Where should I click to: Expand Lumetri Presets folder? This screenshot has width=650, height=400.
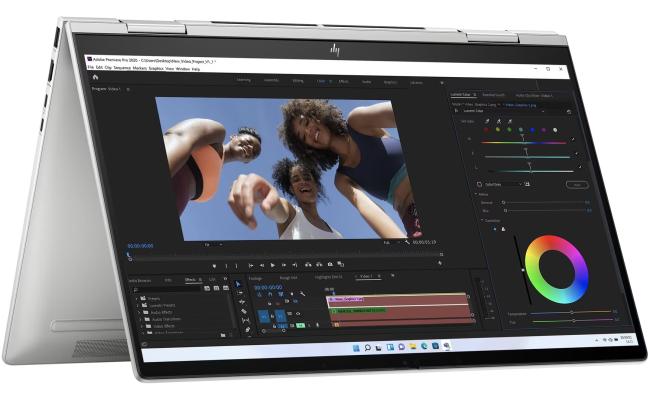[139, 305]
